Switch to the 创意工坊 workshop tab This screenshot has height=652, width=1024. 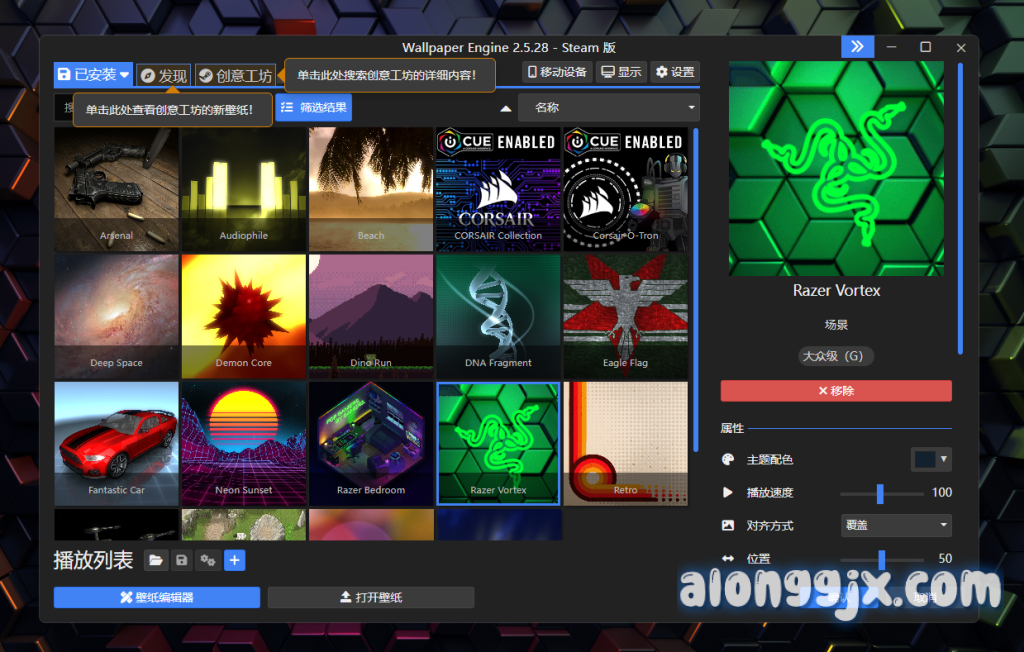click(x=235, y=75)
